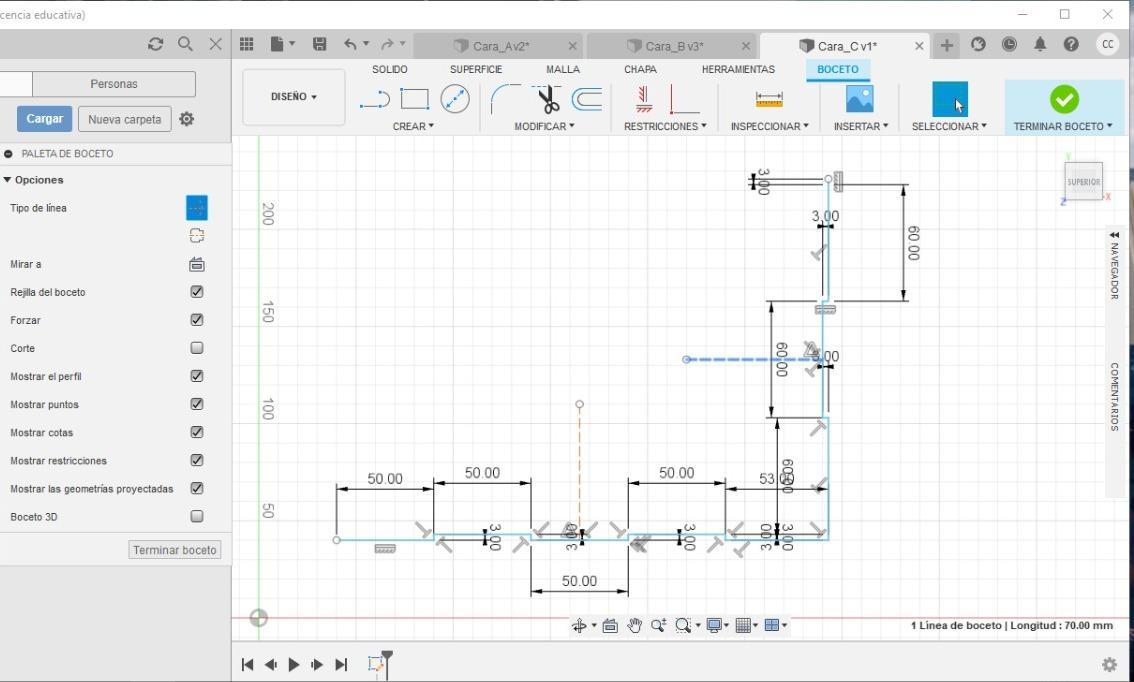
Task: Open data panel settings gear
Action: click(x=187, y=119)
